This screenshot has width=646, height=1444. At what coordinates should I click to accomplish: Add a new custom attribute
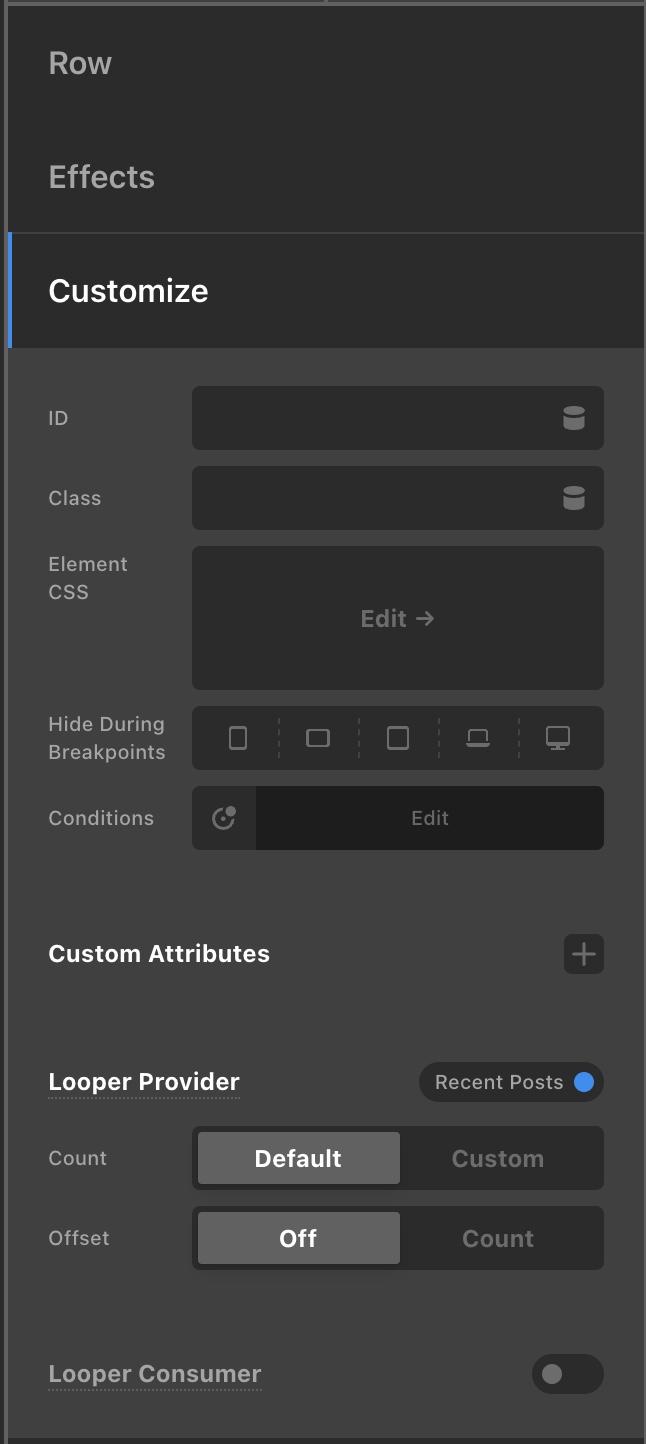(584, 954)
